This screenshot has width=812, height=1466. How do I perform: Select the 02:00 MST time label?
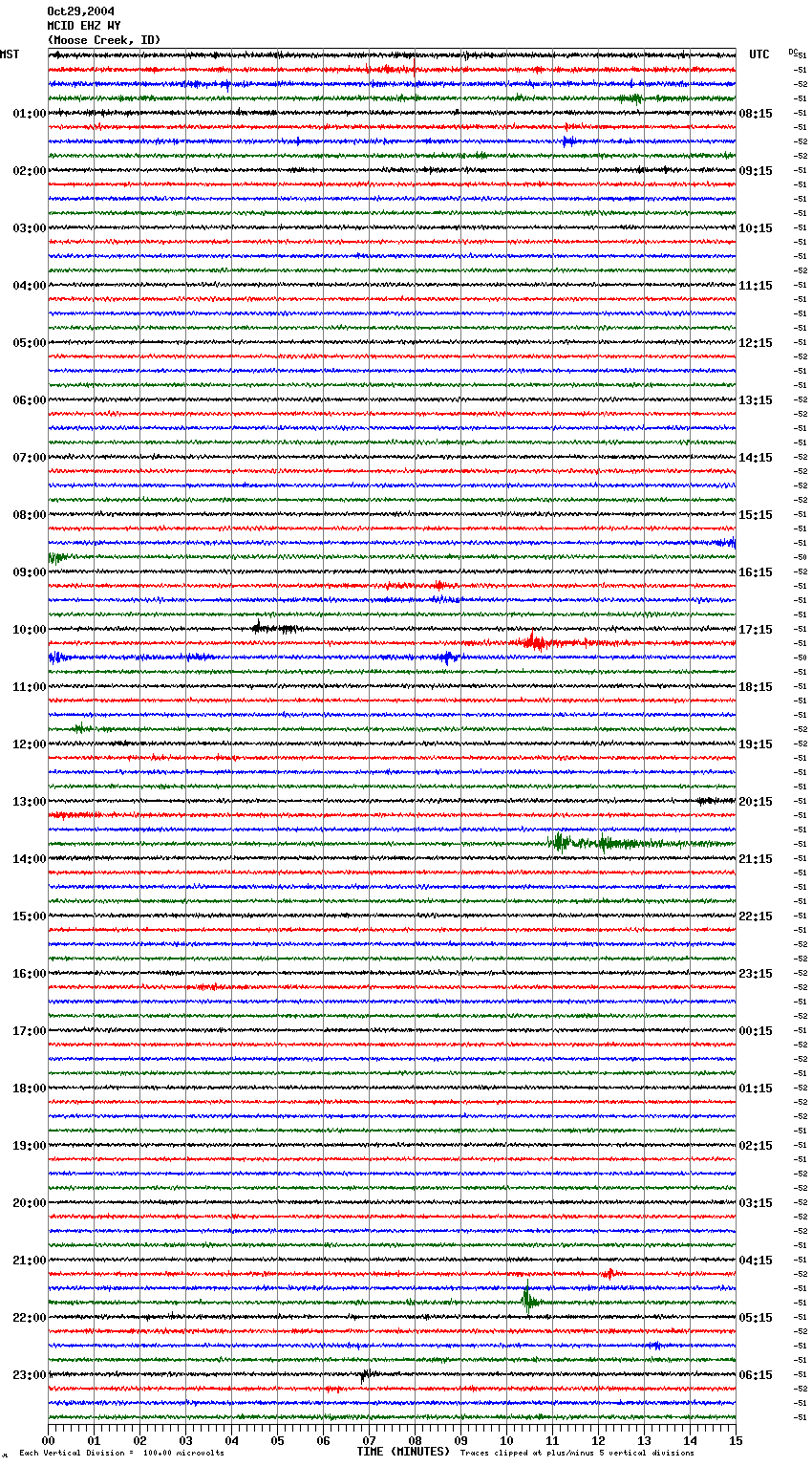tap(30, 171)
